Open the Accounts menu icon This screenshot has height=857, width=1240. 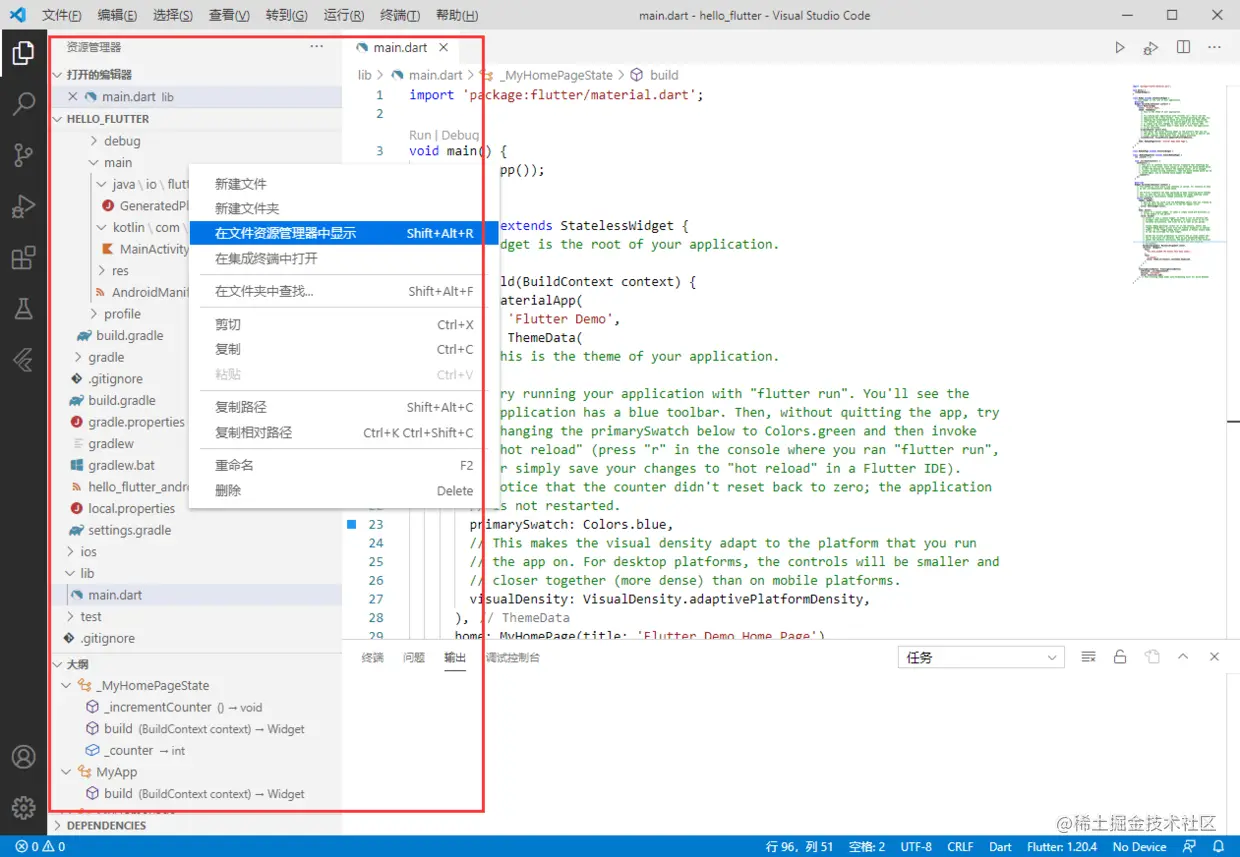coord(23,757)
